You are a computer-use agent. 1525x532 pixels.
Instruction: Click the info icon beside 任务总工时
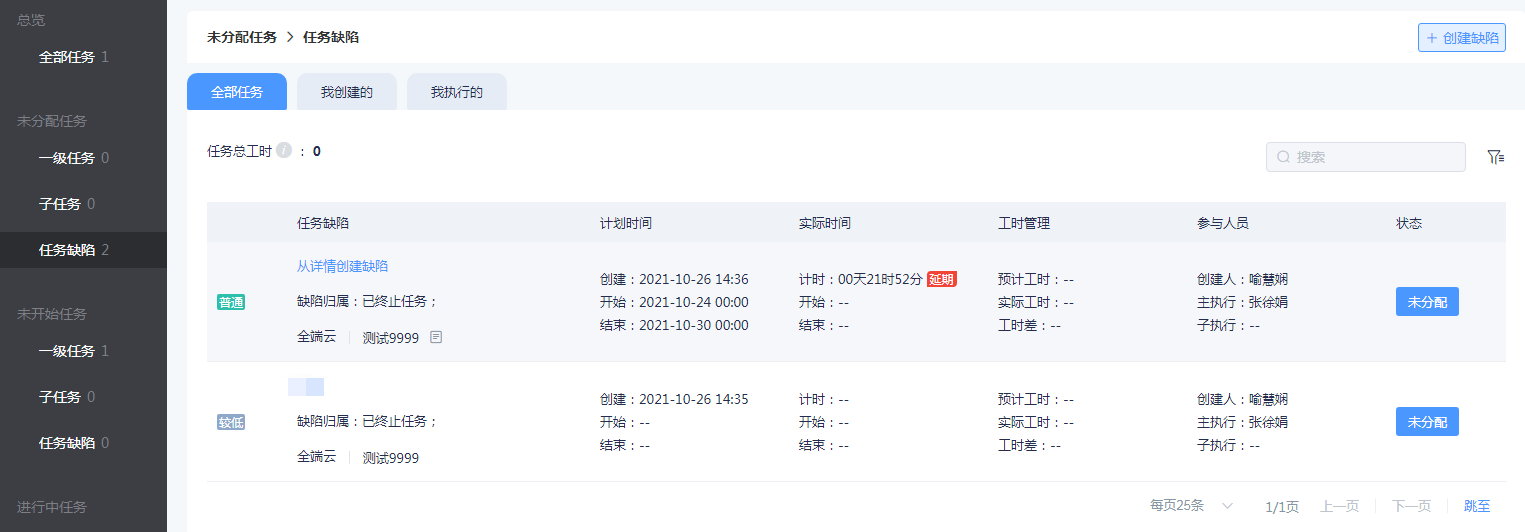[x=284, y=151]
